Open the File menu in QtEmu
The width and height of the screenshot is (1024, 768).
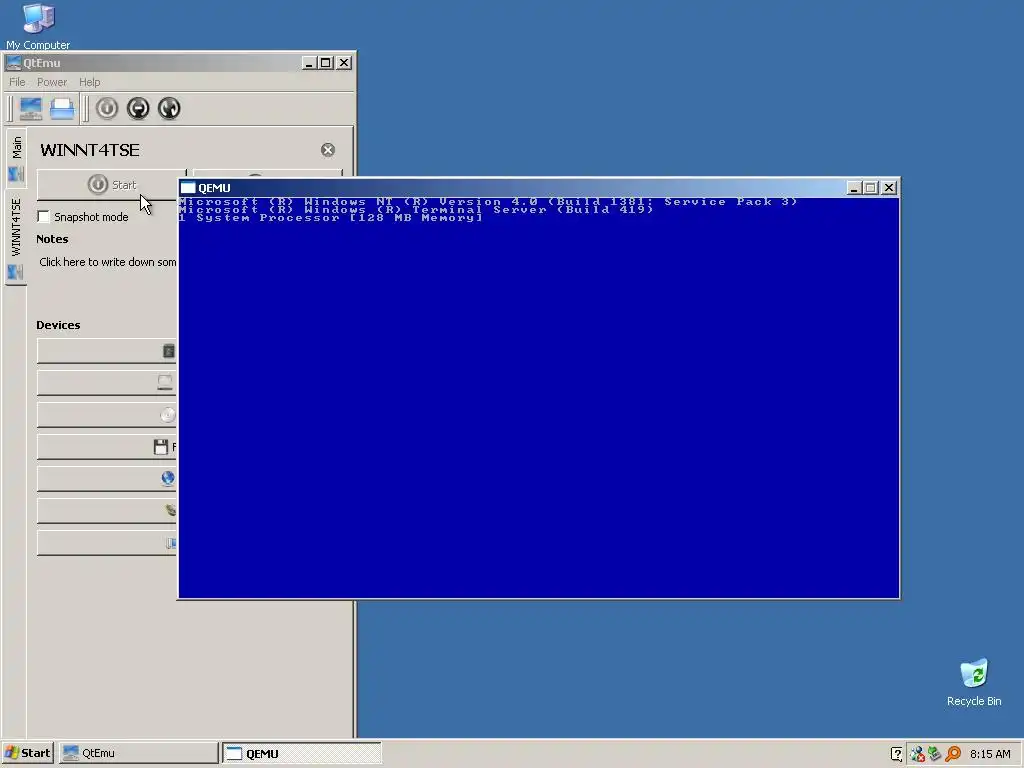(x=17, y=82)
